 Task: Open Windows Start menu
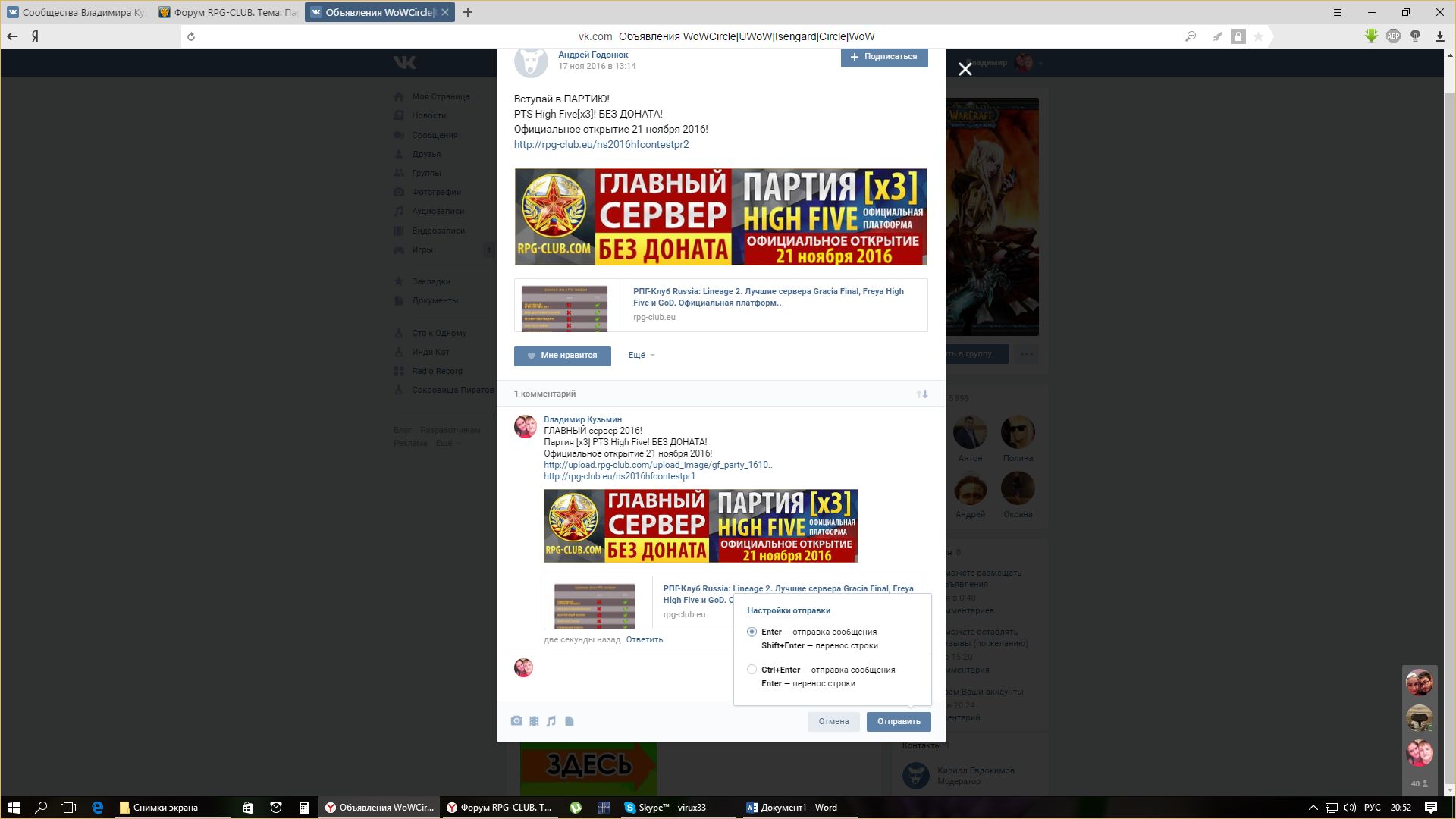click(x=13, y=808)
